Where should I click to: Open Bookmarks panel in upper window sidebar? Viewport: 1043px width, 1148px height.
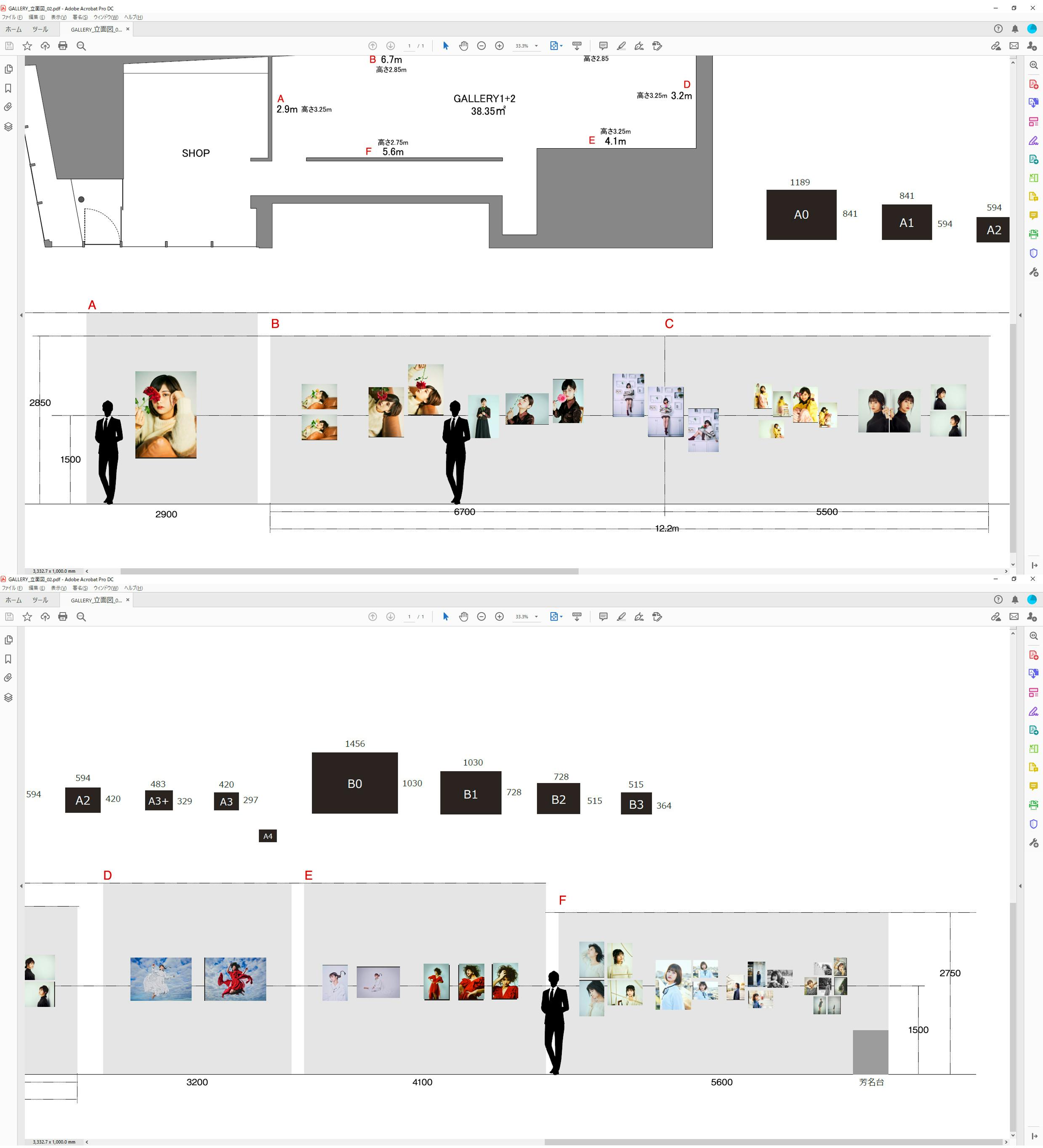click(x=8, y=88)
